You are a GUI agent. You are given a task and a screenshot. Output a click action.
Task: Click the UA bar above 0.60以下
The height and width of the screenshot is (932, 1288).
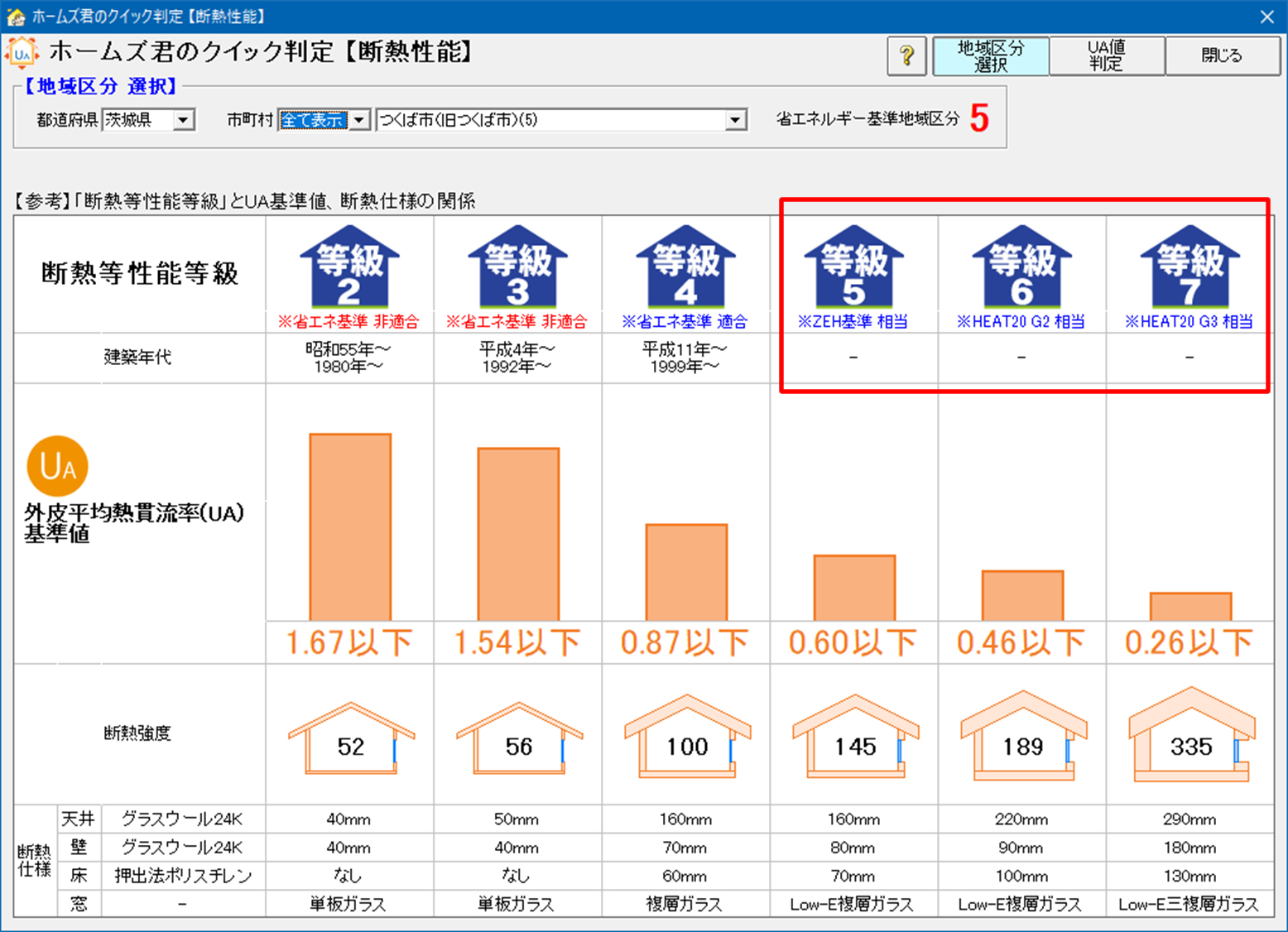(854, 588)
